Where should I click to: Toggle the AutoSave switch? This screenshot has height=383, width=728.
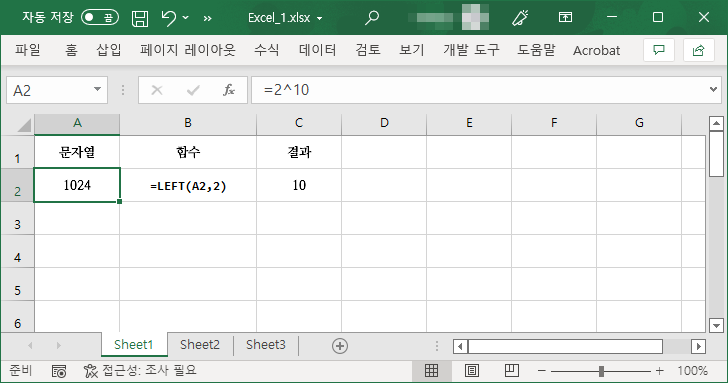pyautogui.click(x=100, y=18)
